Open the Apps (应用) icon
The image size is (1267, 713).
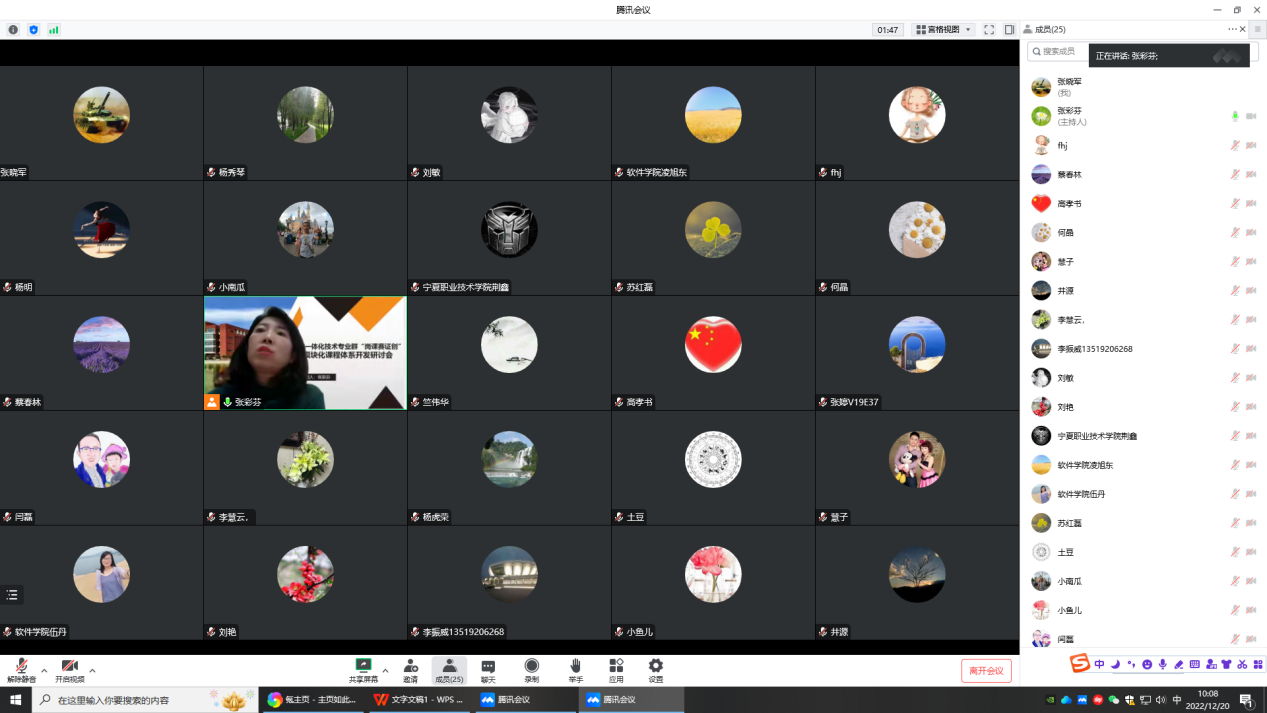[x=616, y=670]
